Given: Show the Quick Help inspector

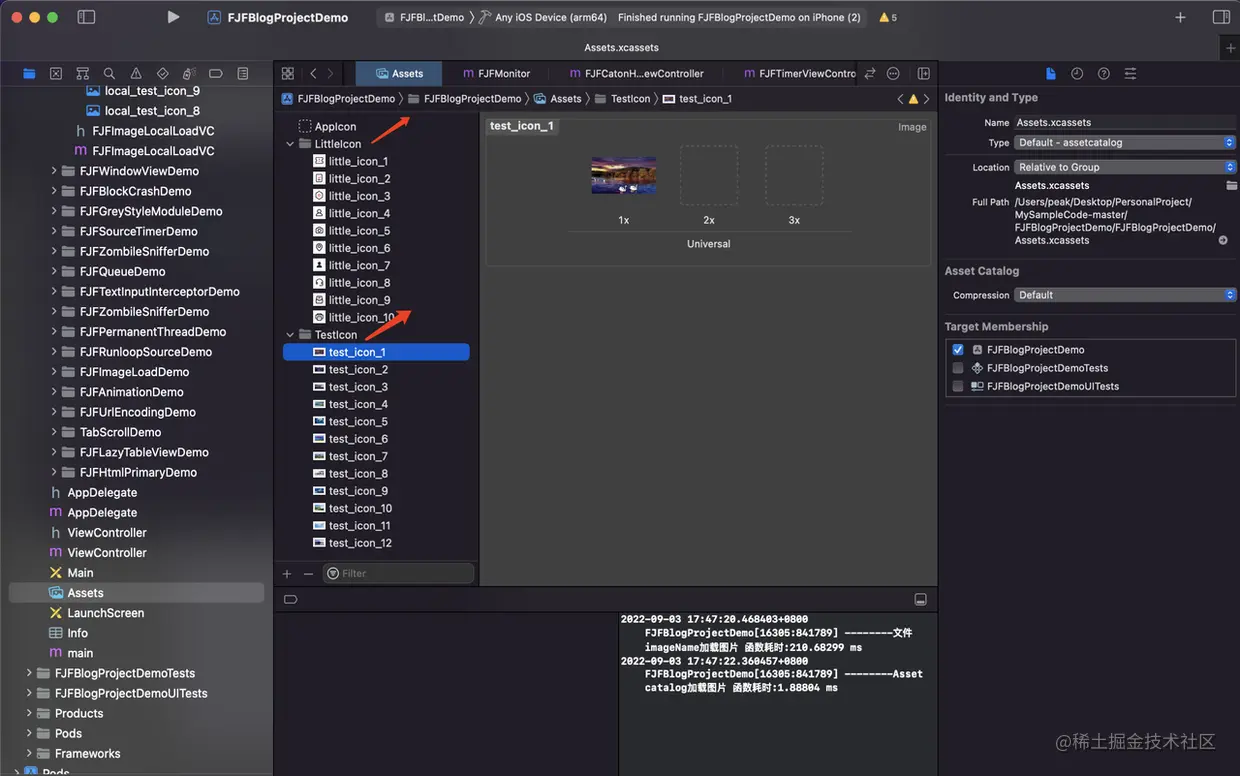Looking at the screenshot, I should click(1104, 73).
